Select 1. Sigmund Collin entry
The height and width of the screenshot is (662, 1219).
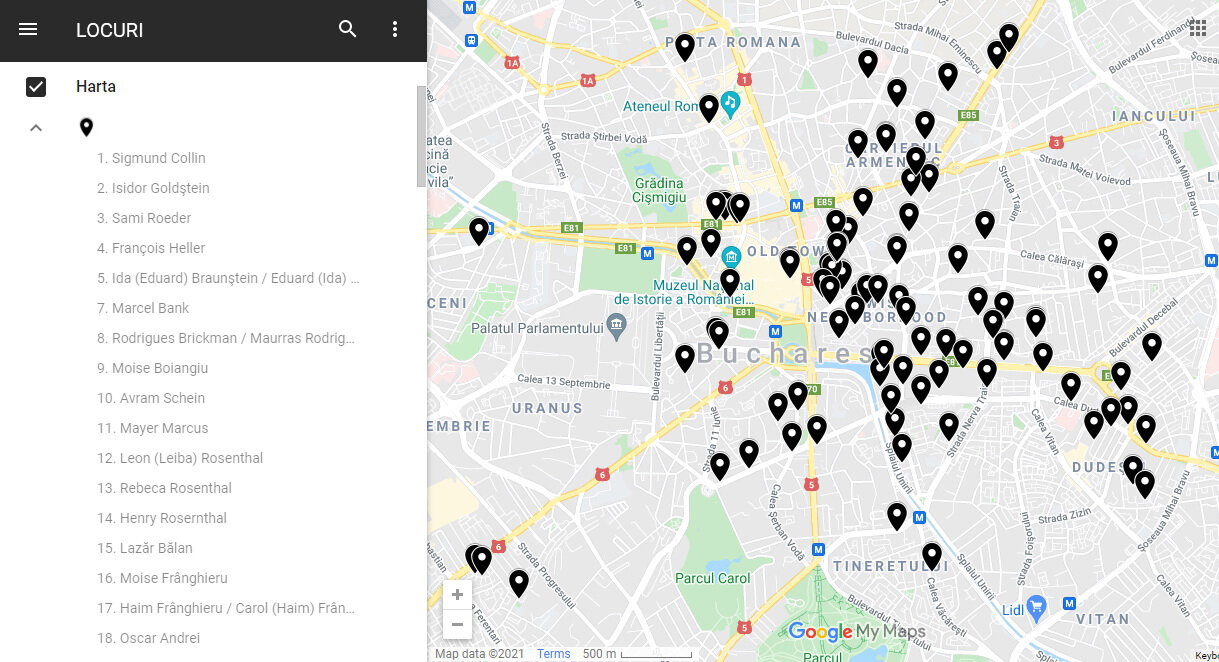[151, 158]
